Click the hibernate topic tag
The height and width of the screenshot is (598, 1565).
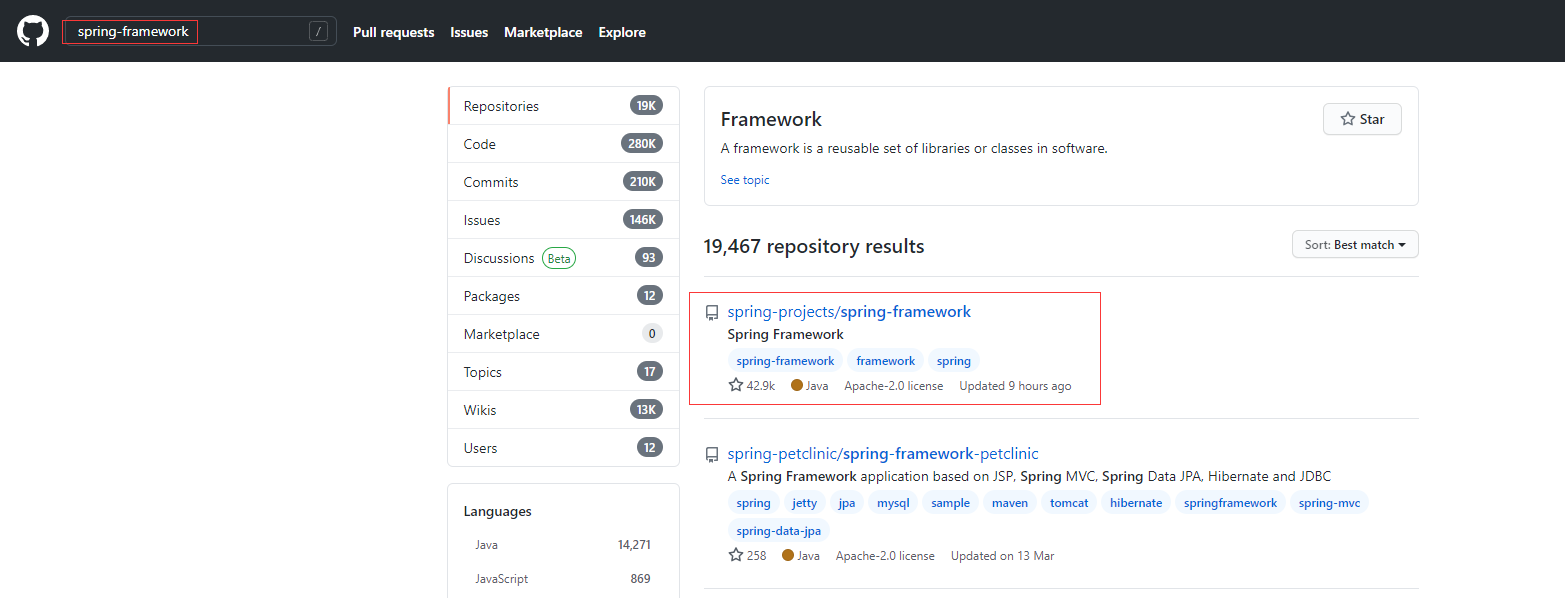1136,503
